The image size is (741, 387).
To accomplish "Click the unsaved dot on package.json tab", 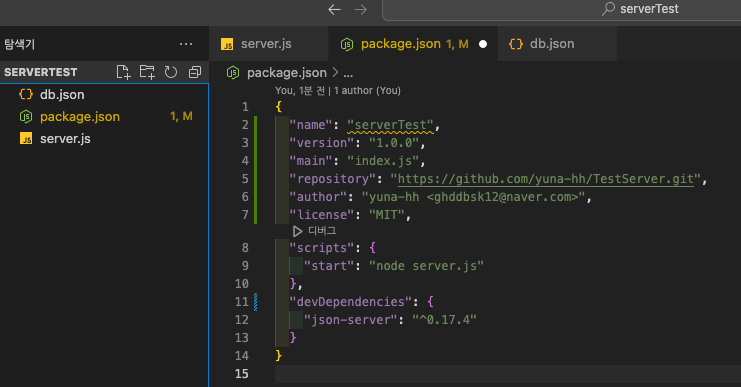I will pyautogui.click(x=483, y=44).
